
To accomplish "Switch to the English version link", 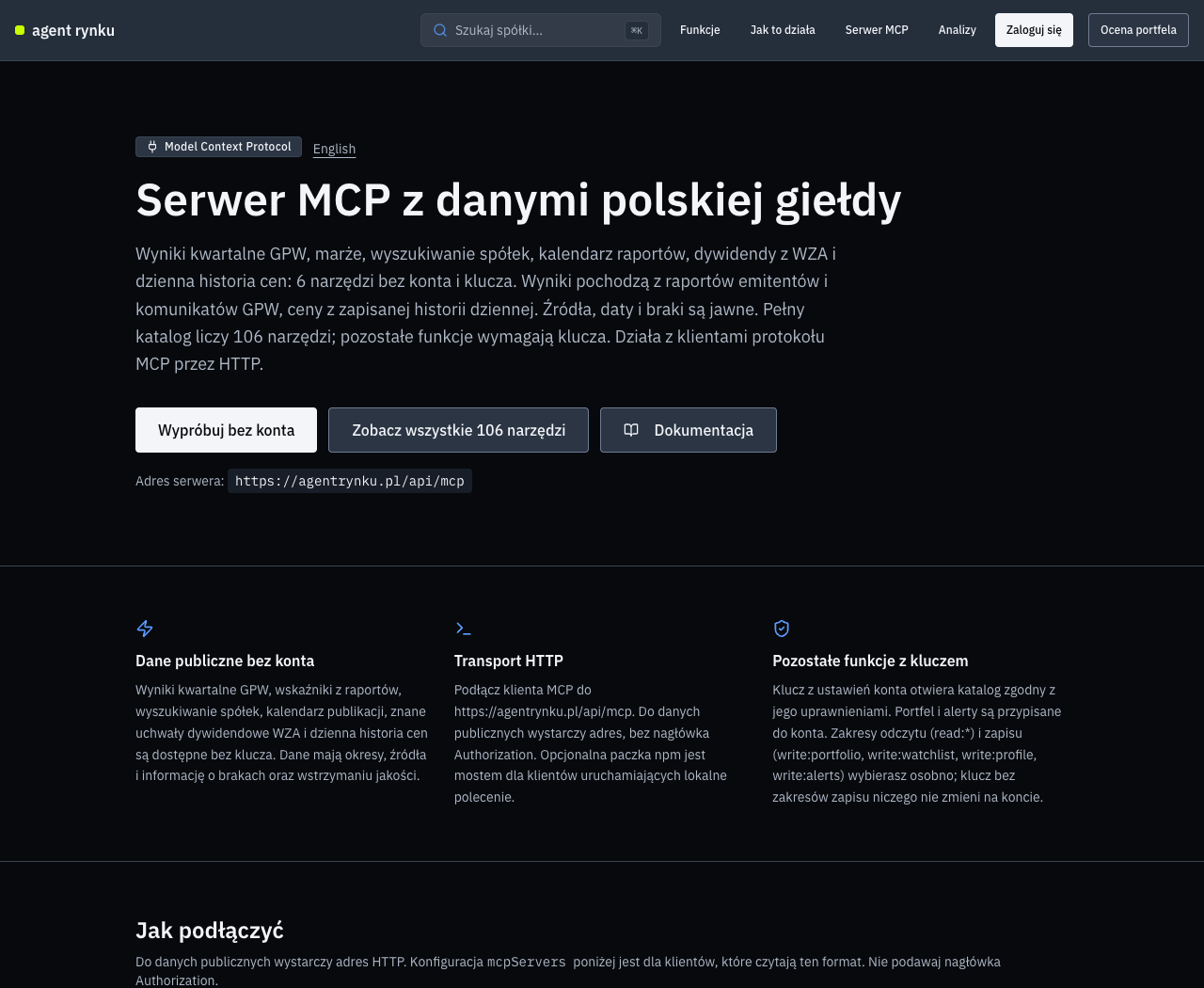I will click(334, 149).
